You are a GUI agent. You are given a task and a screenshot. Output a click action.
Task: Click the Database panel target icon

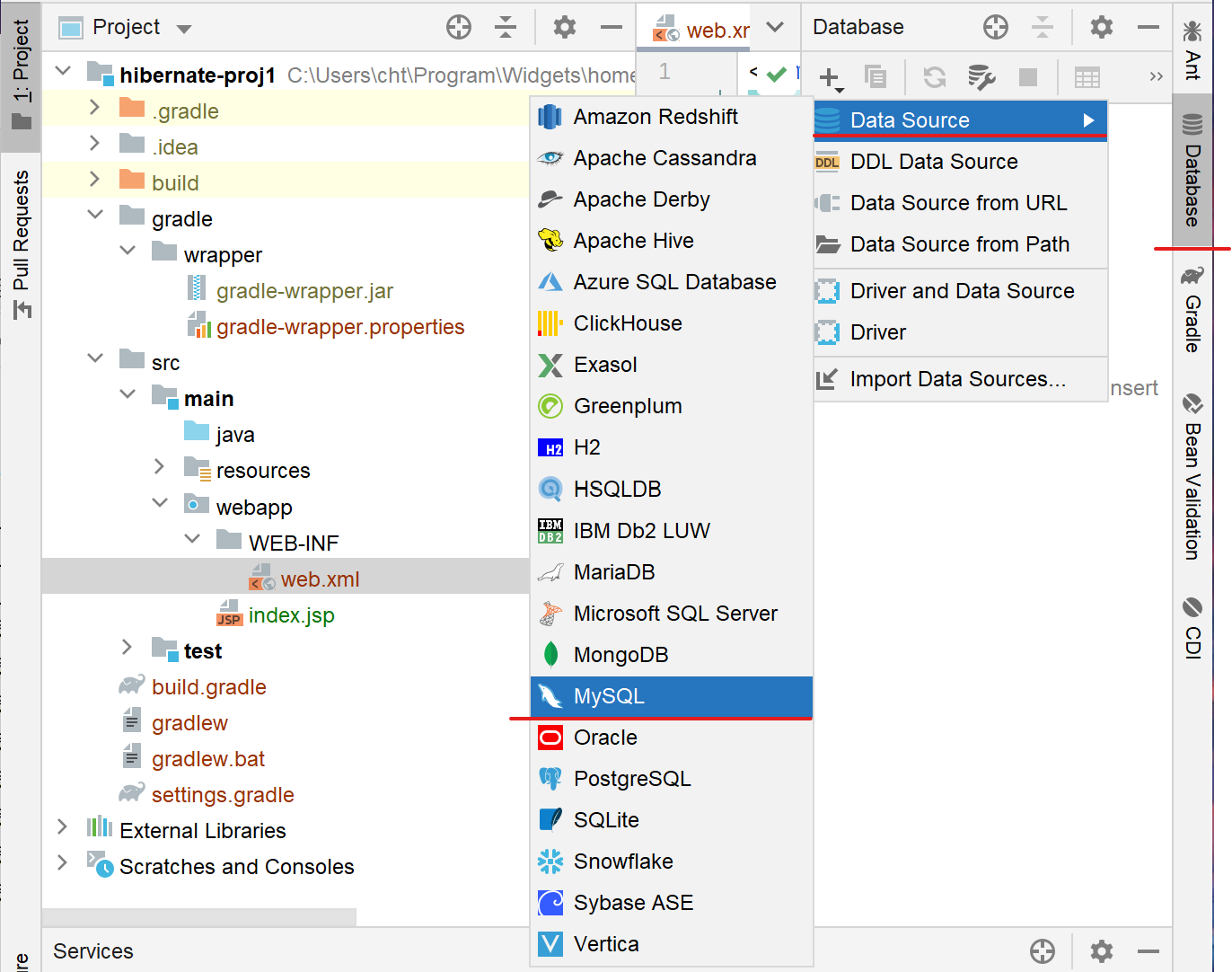pos(996,28)
